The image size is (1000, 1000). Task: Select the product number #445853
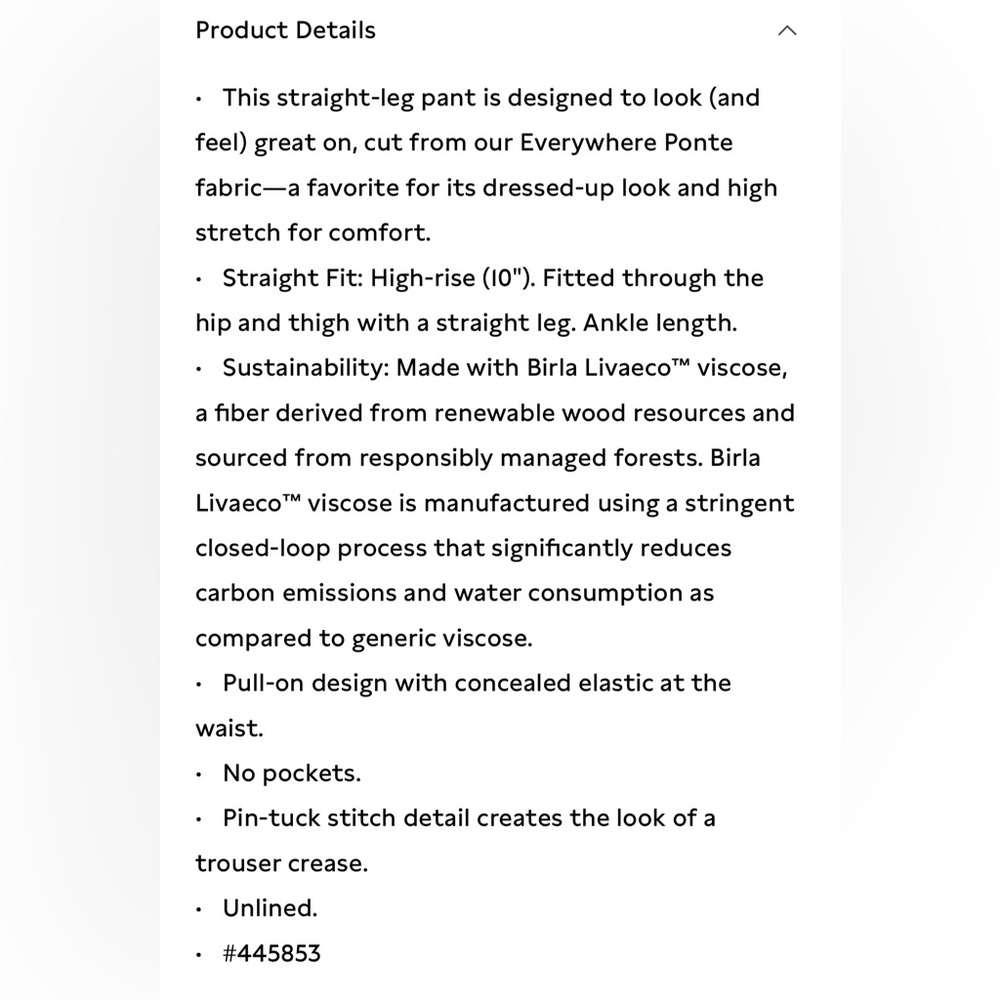(x=271, y=953)
